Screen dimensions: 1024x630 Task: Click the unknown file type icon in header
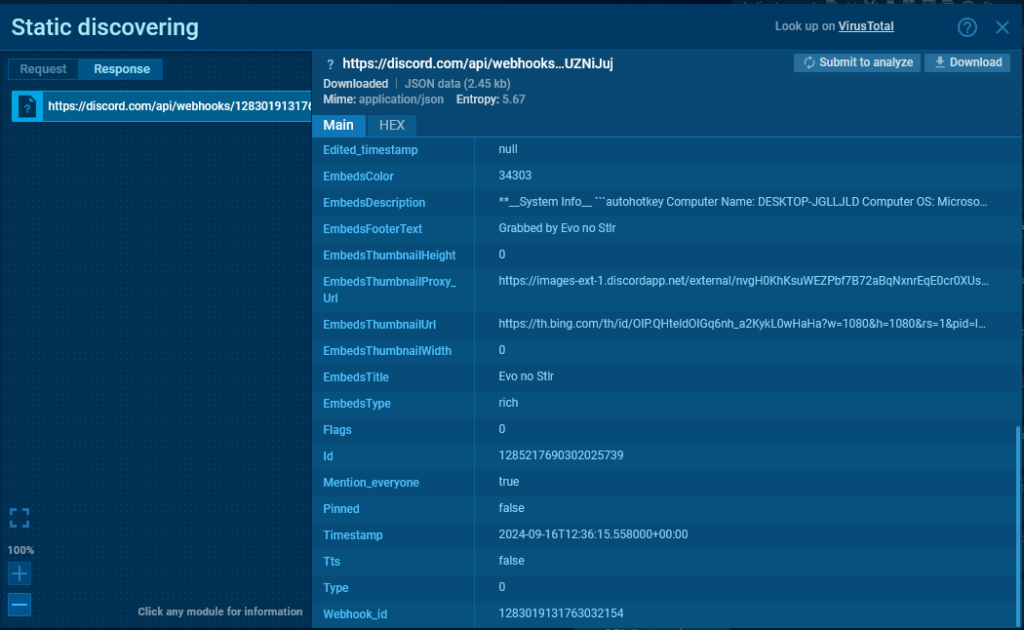(331, 64)
